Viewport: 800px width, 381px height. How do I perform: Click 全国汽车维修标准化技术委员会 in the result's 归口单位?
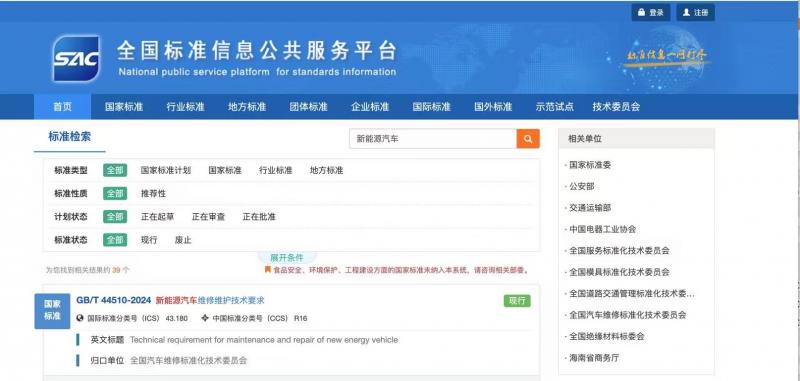(x=189, y=360)
